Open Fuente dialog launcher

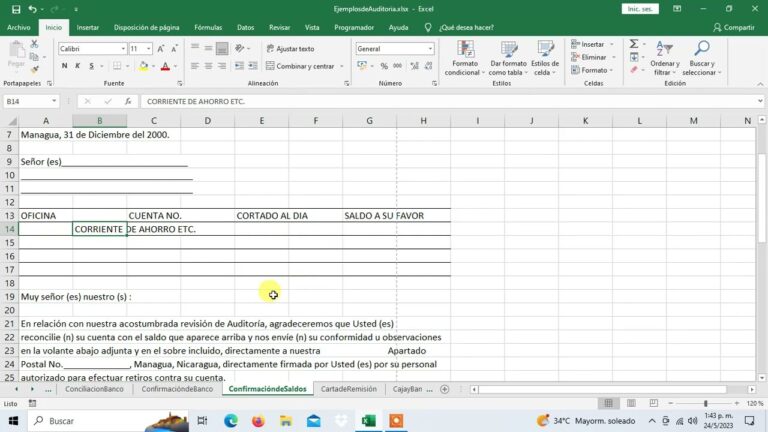(x=180, y=84)
